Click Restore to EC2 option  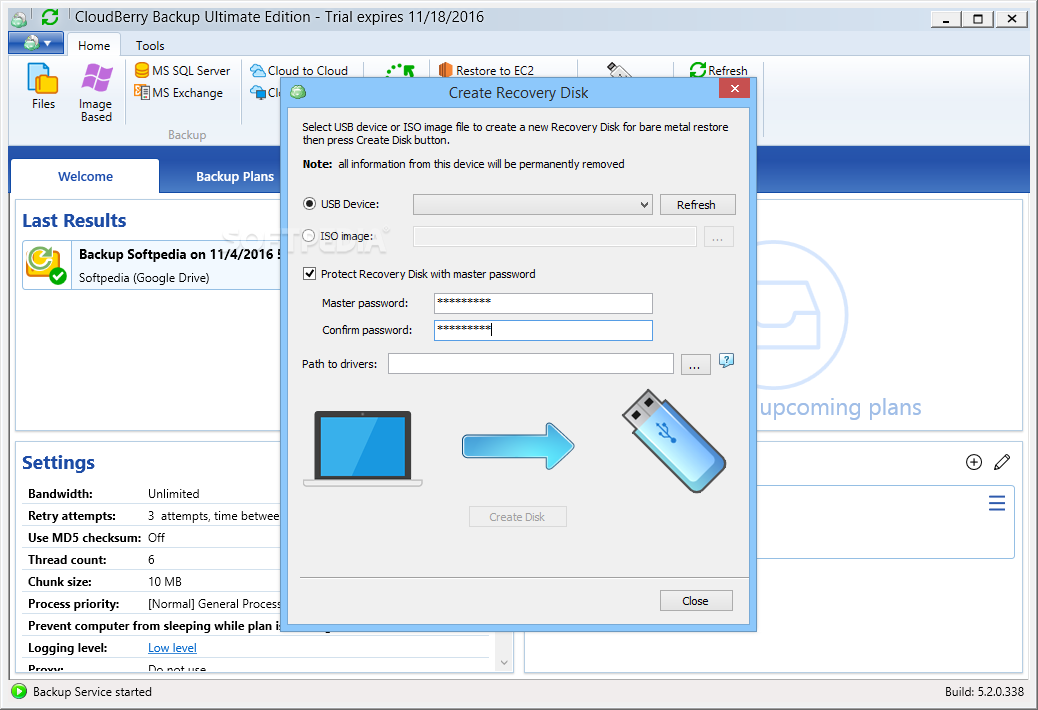click(x=486, y=70)
